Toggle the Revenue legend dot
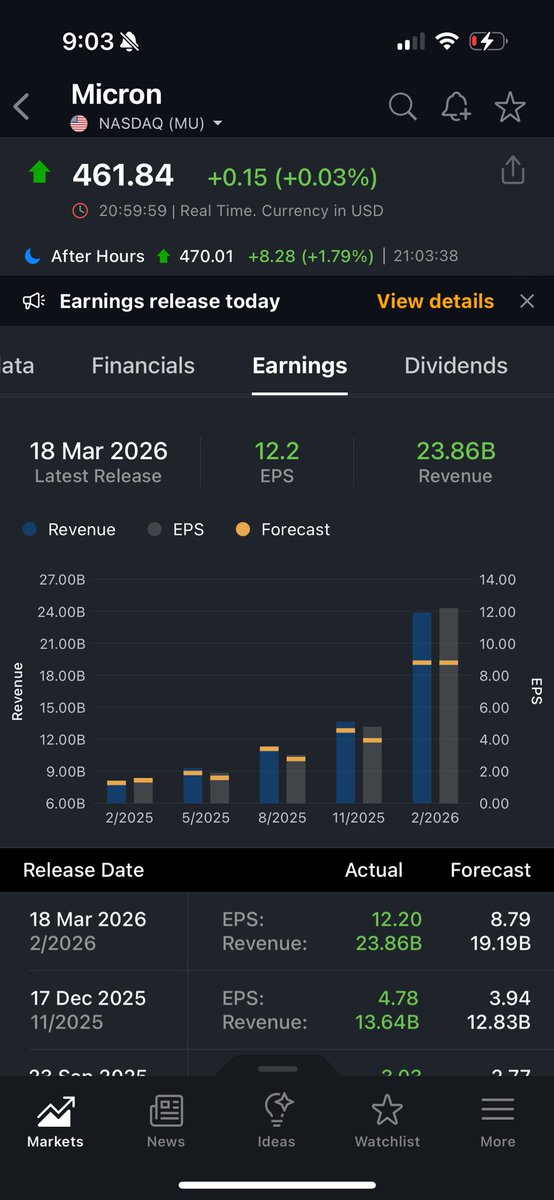This screenshot has height=1200, width=554. (x=30, y=530)
